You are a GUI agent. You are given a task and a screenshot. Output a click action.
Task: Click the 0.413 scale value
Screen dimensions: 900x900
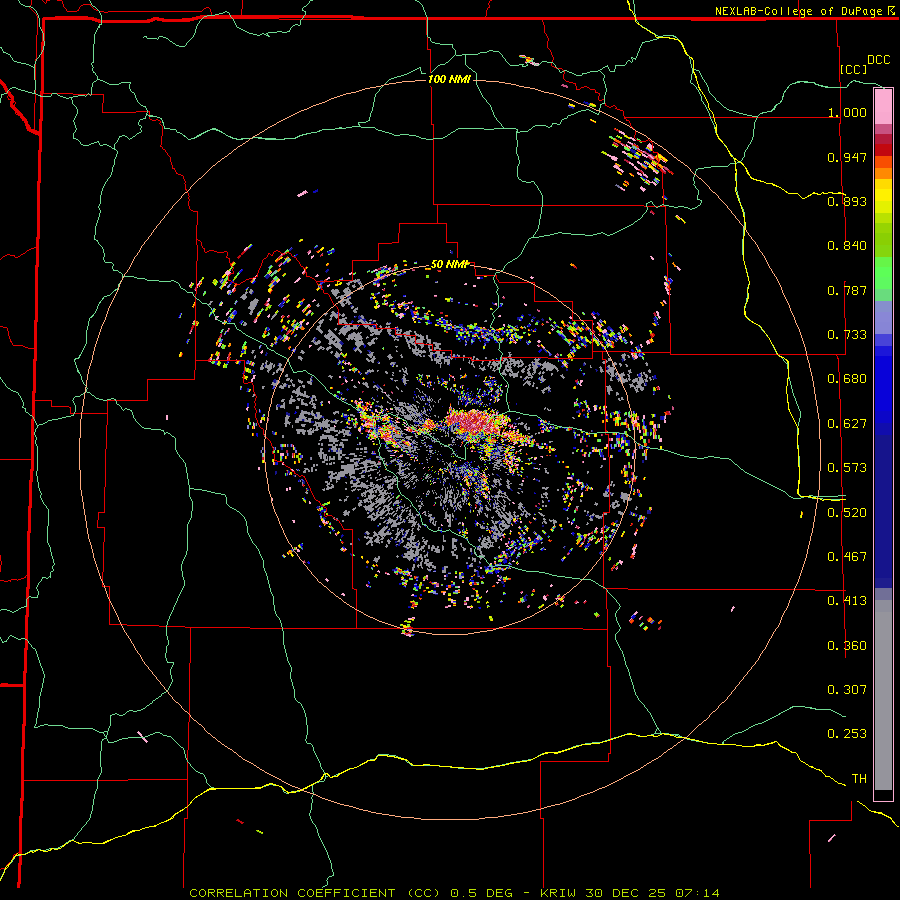[847, 601]
